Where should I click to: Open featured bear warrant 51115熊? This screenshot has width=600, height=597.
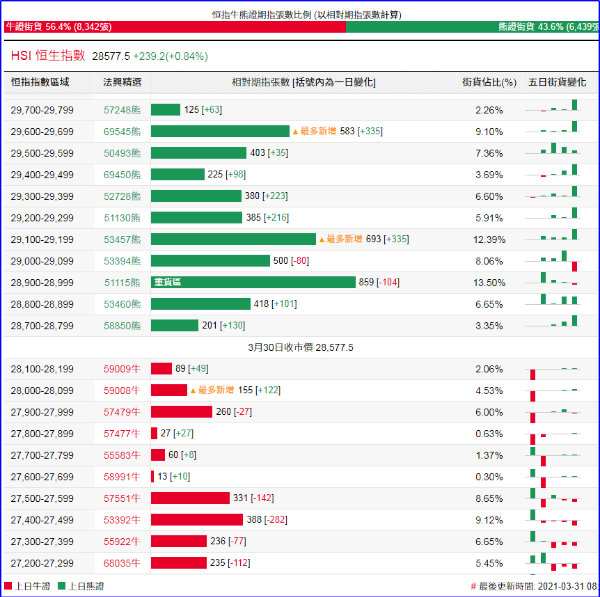(122, 283)
